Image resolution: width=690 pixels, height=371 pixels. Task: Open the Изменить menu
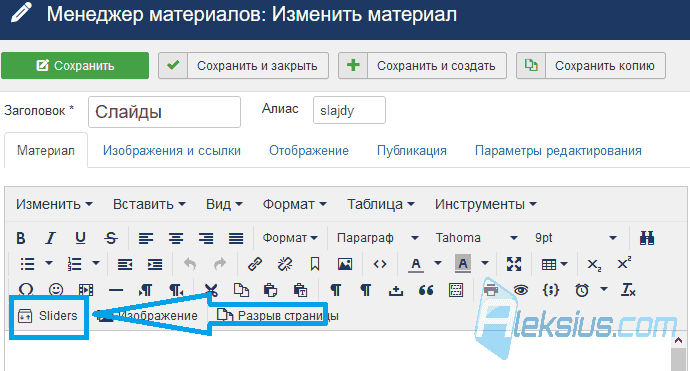click(54, 204)
